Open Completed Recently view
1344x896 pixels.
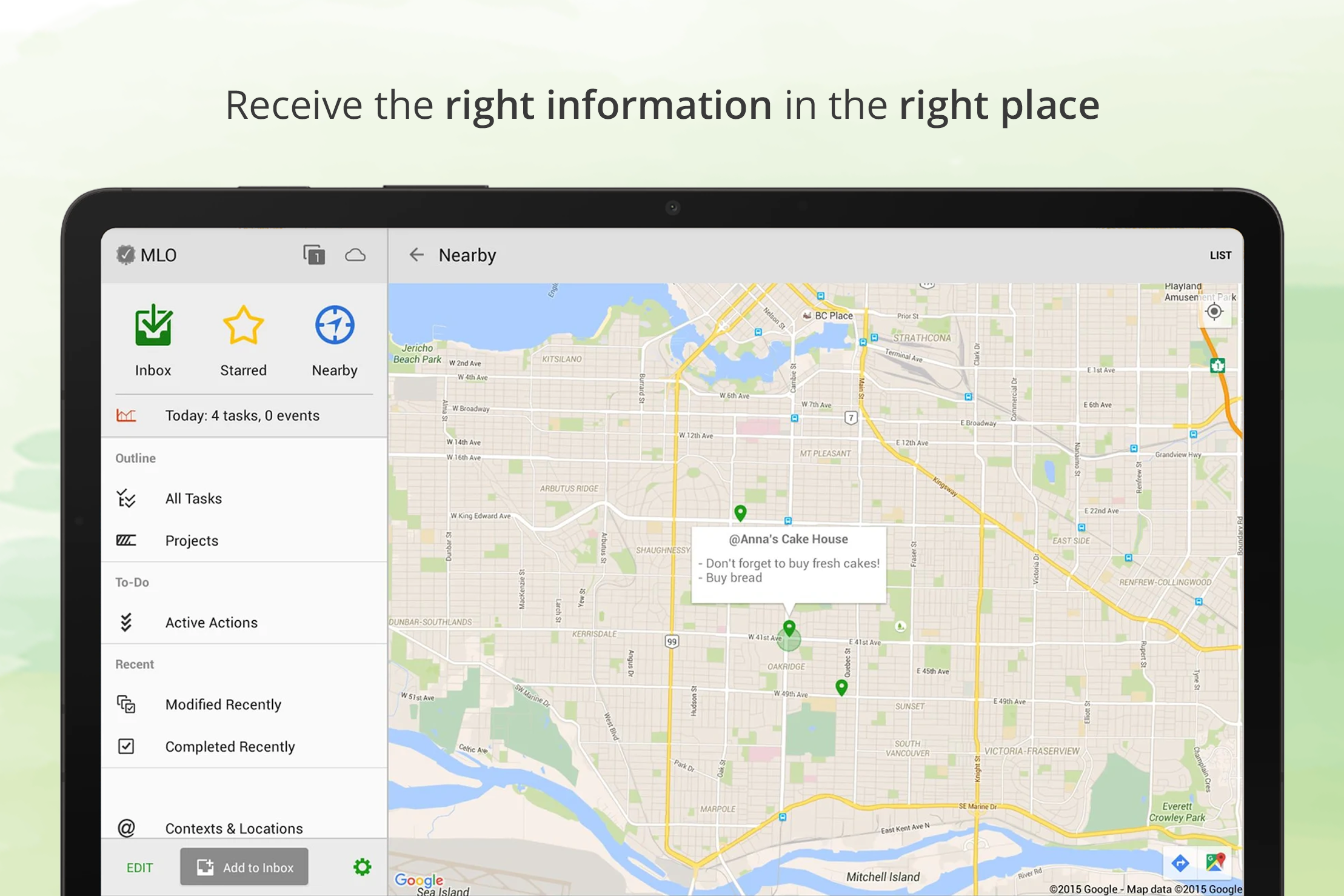click(230, 746)
